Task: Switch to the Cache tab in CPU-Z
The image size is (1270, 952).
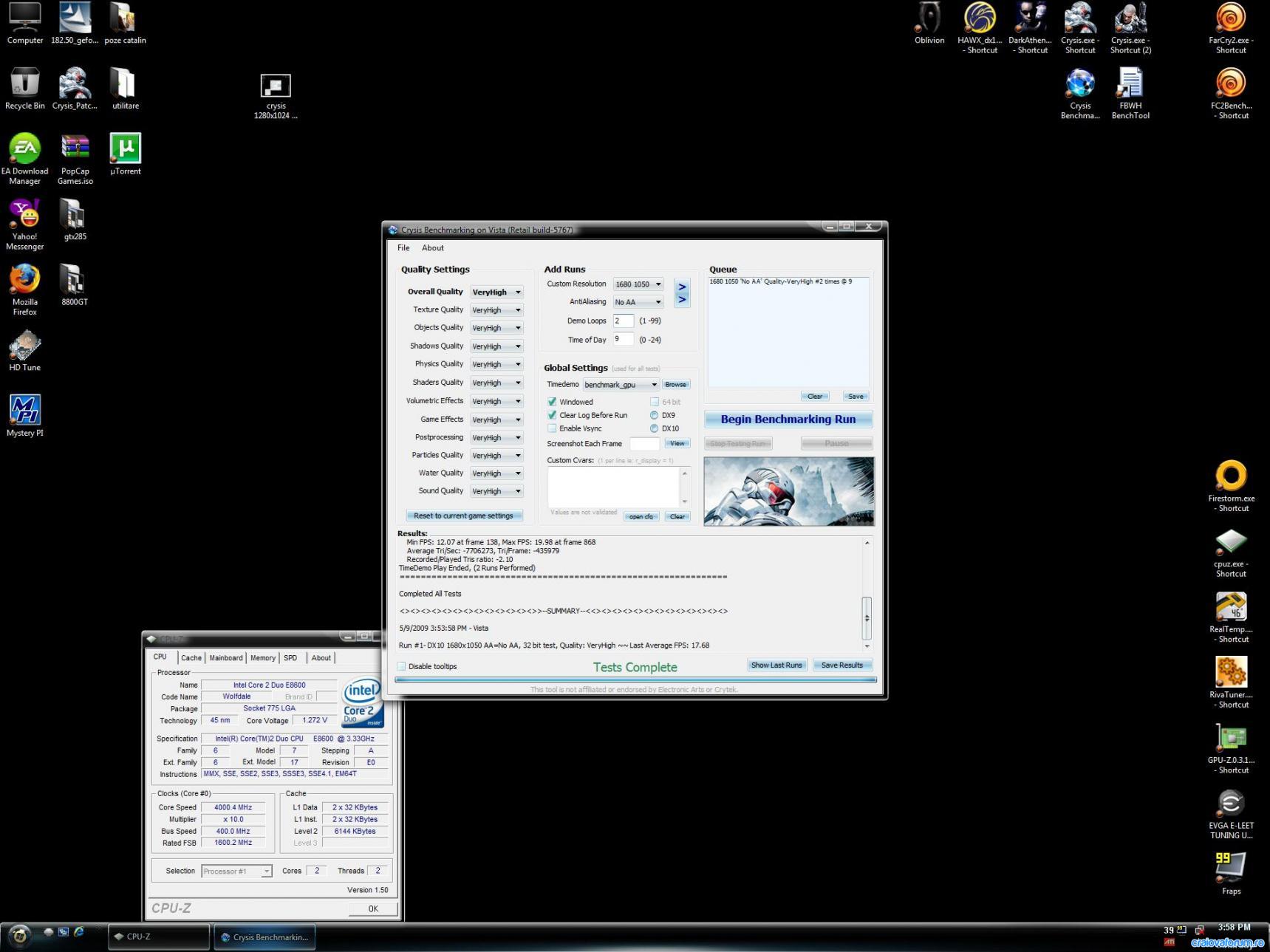Action: point(191,658)
